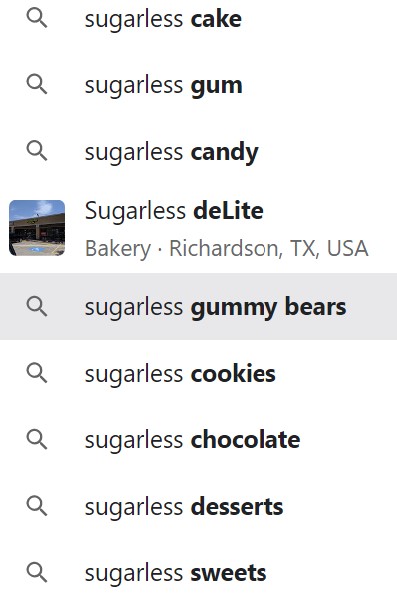Click Bakery Richardson, TX, USA subtitle
The height and width of the screenshot is (609, 397).
pos(226,249)
